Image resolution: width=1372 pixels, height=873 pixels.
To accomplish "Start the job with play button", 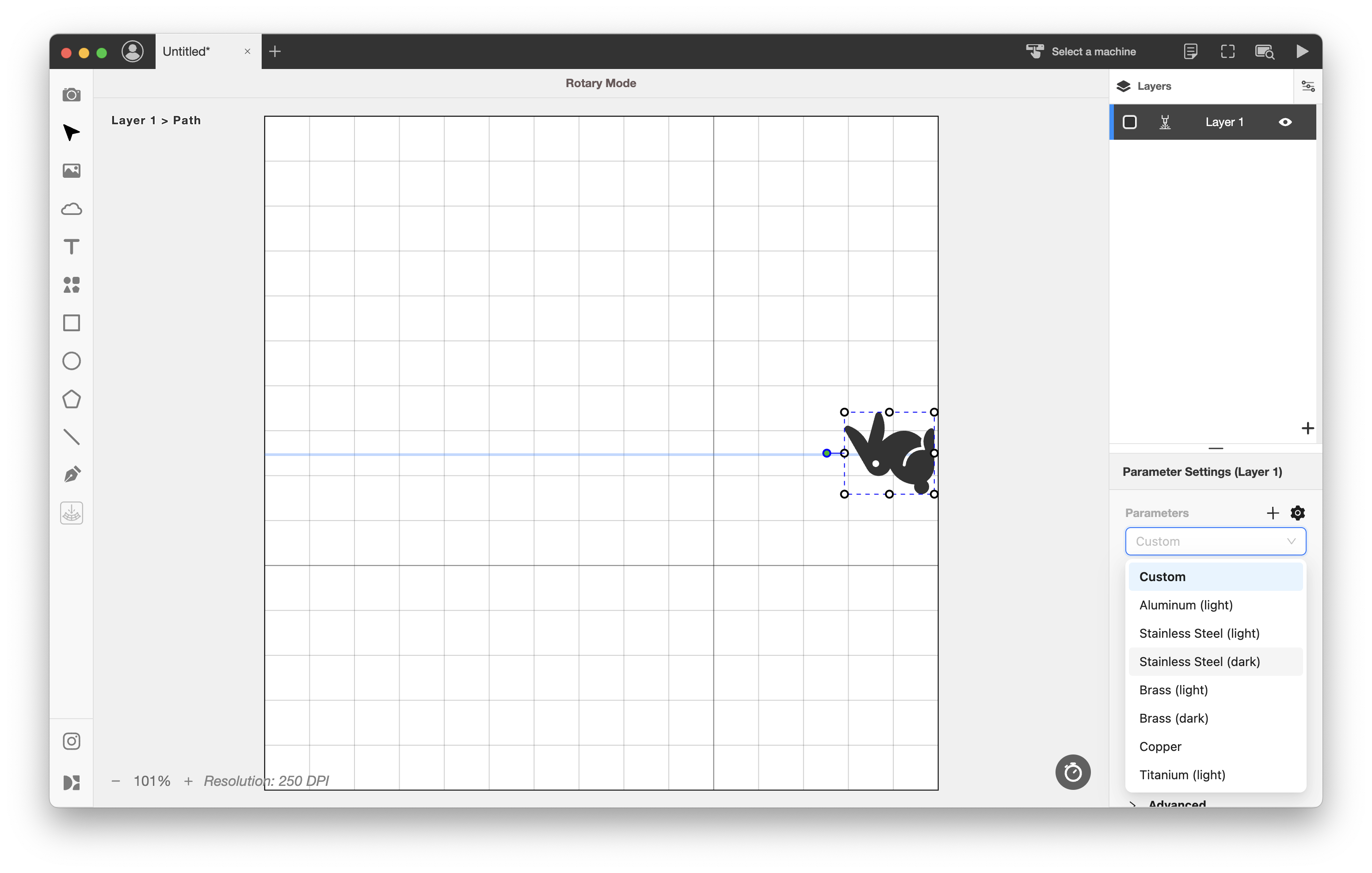I will (1302, 51).
